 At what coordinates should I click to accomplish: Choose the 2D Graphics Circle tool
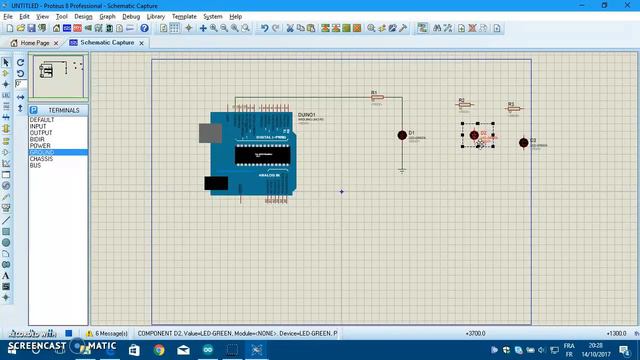tap(6, 242)
